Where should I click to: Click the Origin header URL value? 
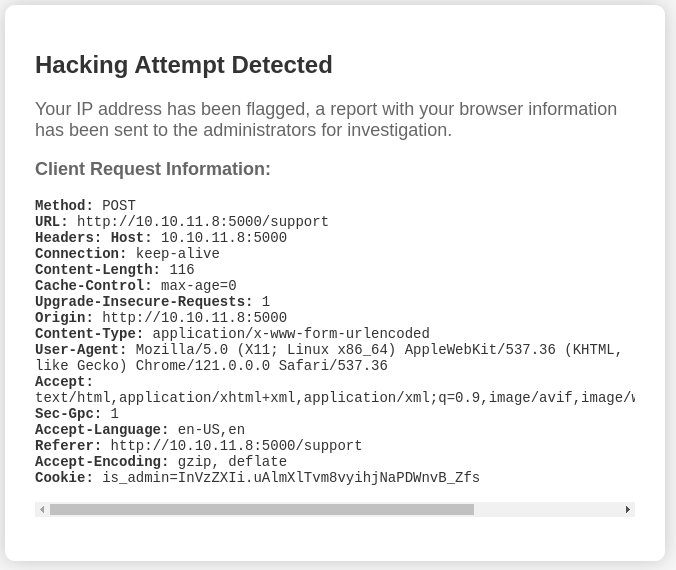[x=195, y=318]
